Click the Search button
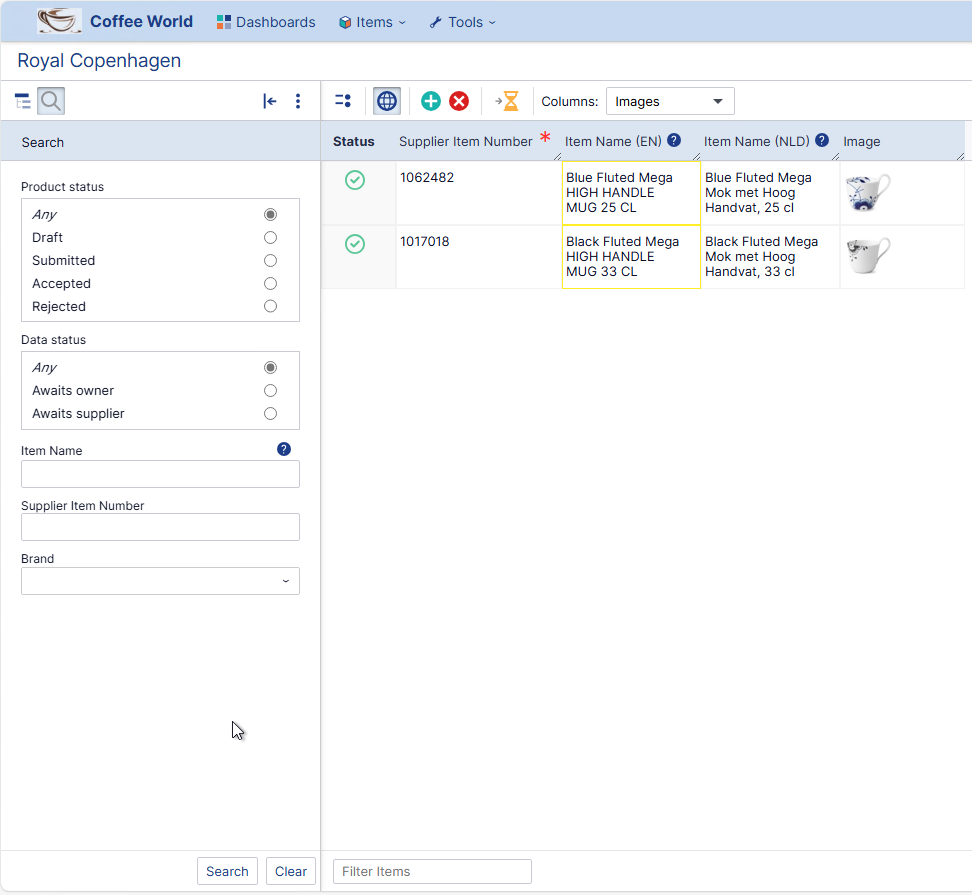This screenshot has width=972, height=895. coord(228,871)
